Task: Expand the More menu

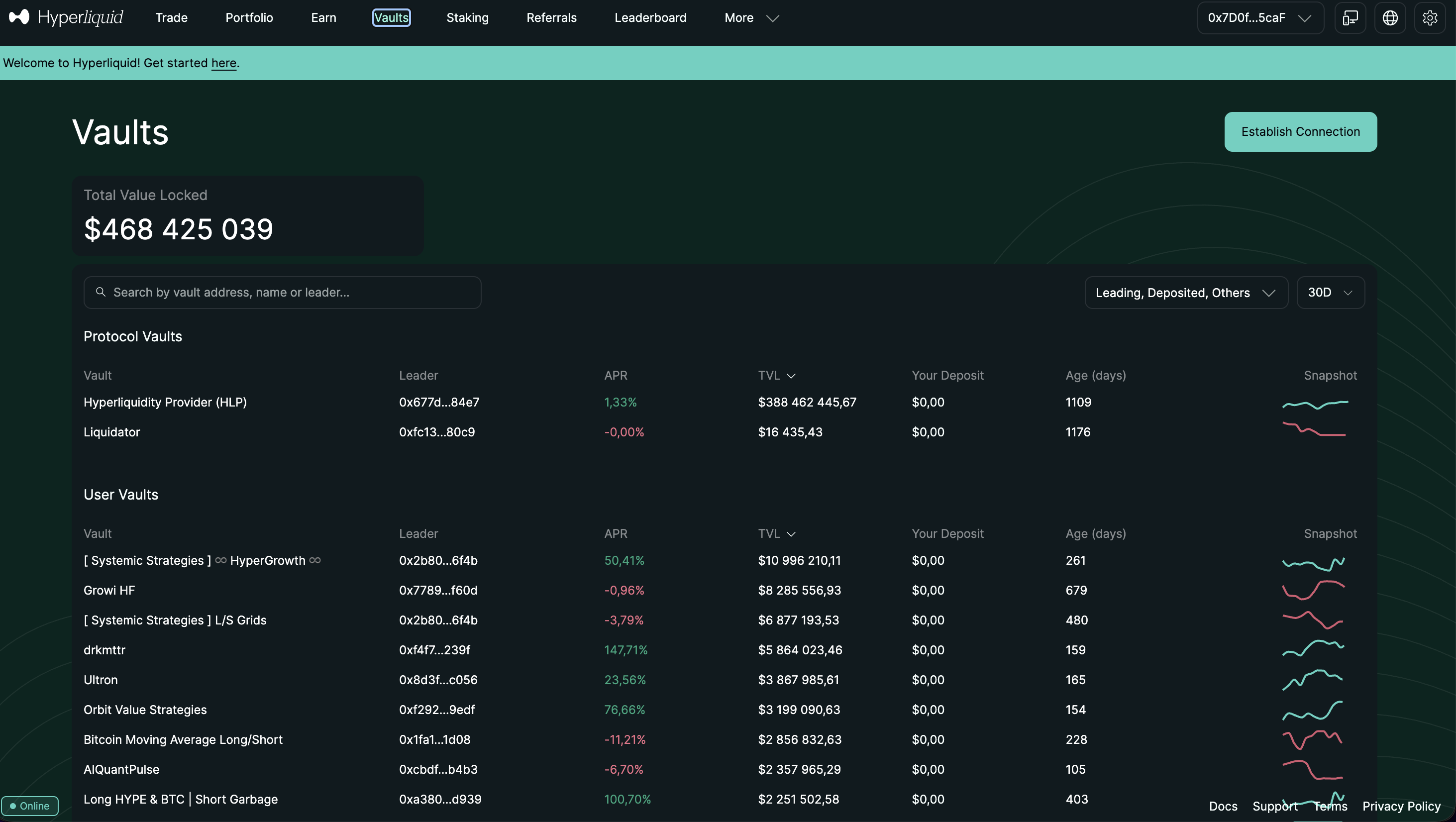Action: [751, 18]
